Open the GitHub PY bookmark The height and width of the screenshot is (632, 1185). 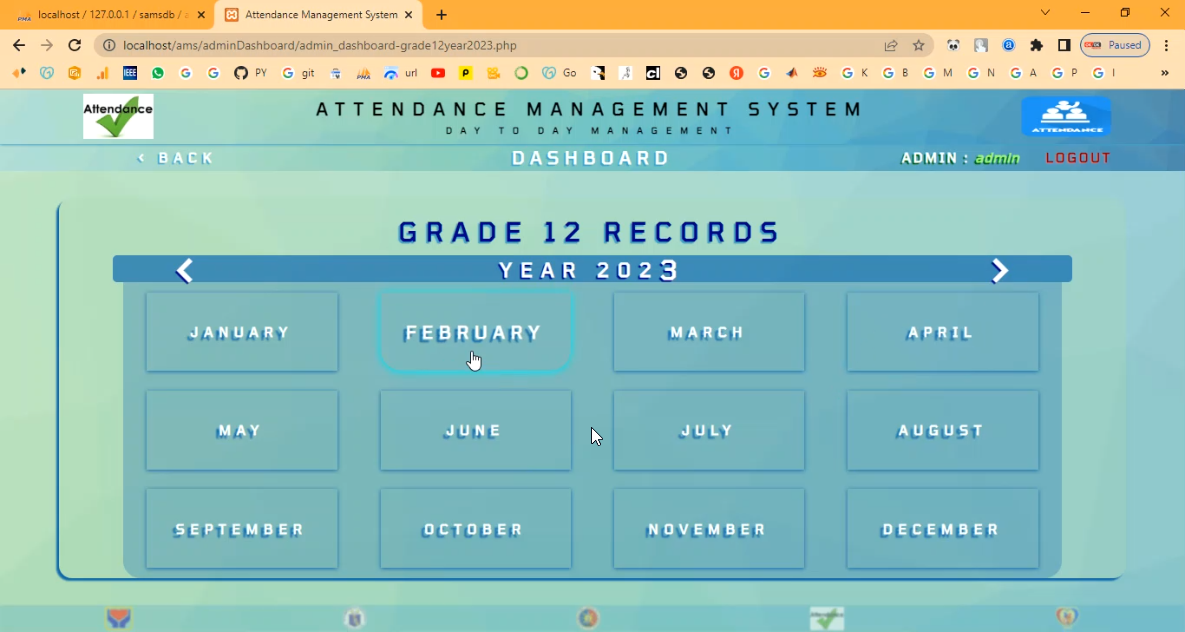pyautogui.click(x=250, y=73)
